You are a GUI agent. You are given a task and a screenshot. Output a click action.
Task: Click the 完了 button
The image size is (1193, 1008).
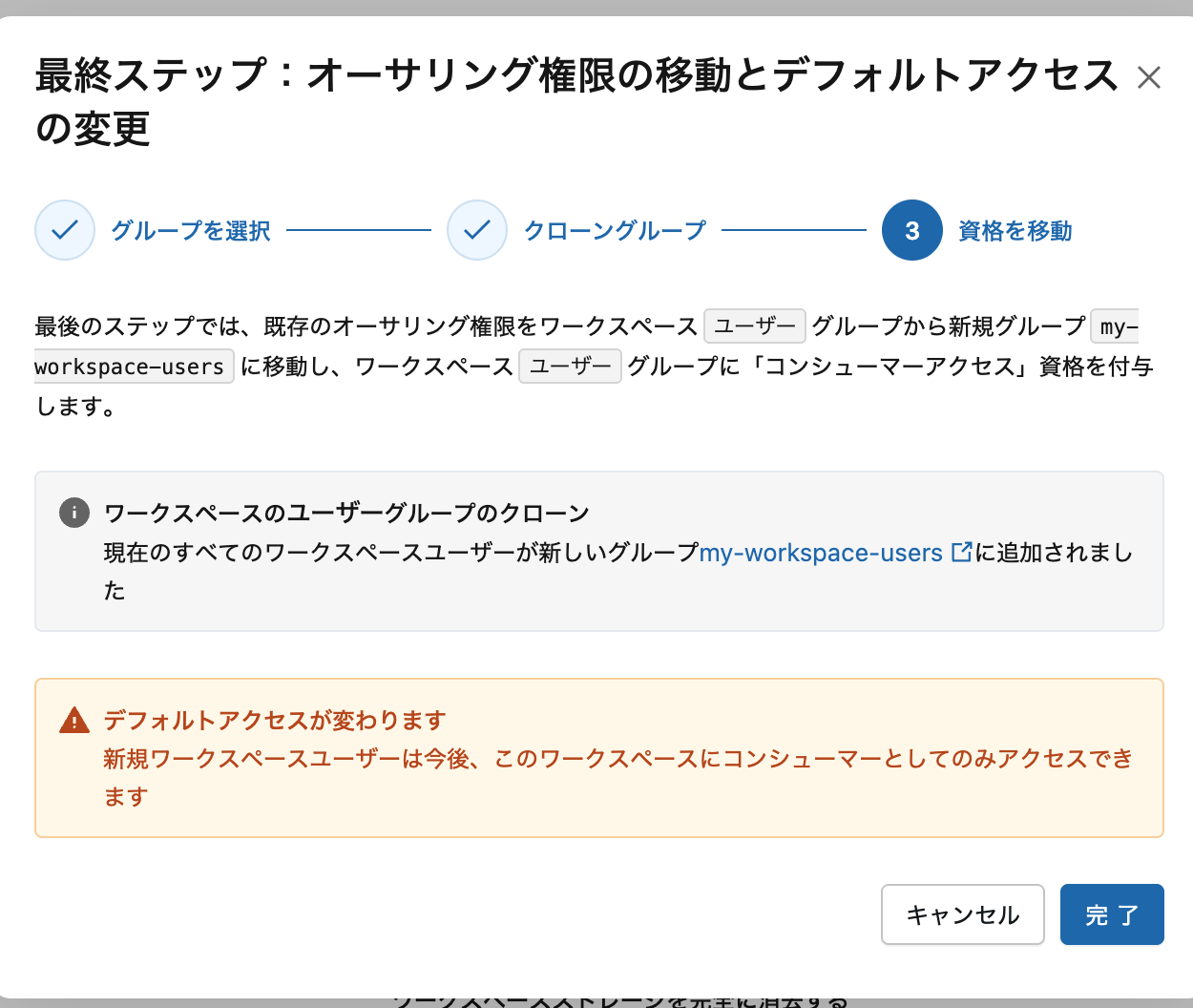tap(1112, 913)
